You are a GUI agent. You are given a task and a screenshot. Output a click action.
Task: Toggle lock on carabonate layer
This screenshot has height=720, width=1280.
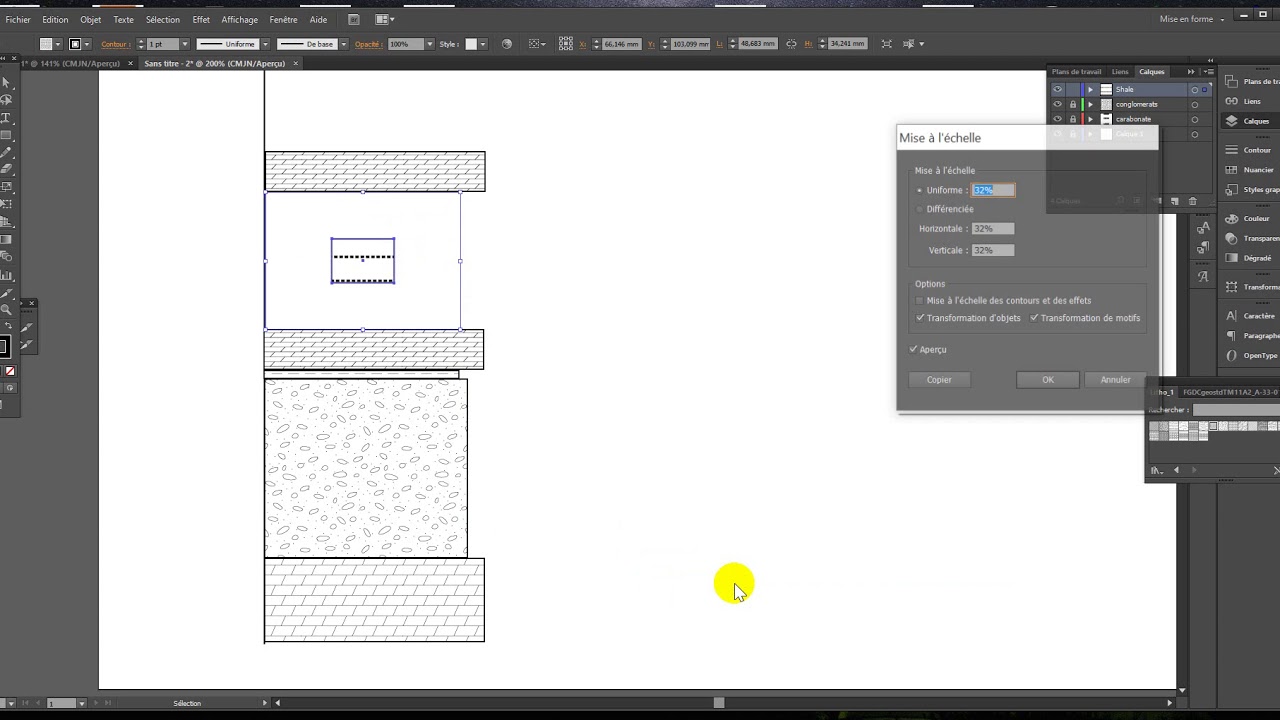click(x=1073, y=119)
